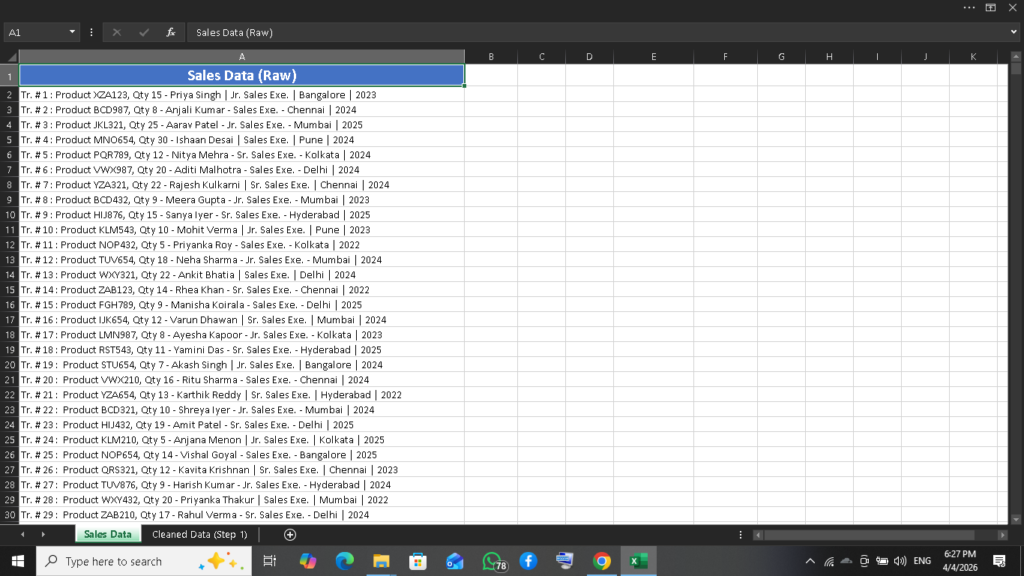Viewport: 1024px width, 576px height.
Task: Click the horizontal scrollbar left arrow
Action: 758,535
